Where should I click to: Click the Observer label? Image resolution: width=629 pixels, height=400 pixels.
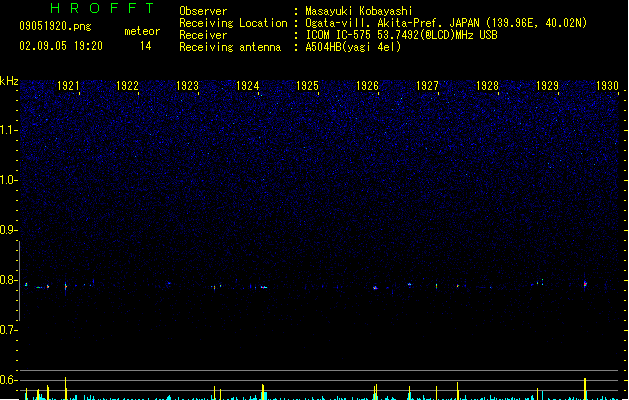pyautogui.click(x=203, y=11)
